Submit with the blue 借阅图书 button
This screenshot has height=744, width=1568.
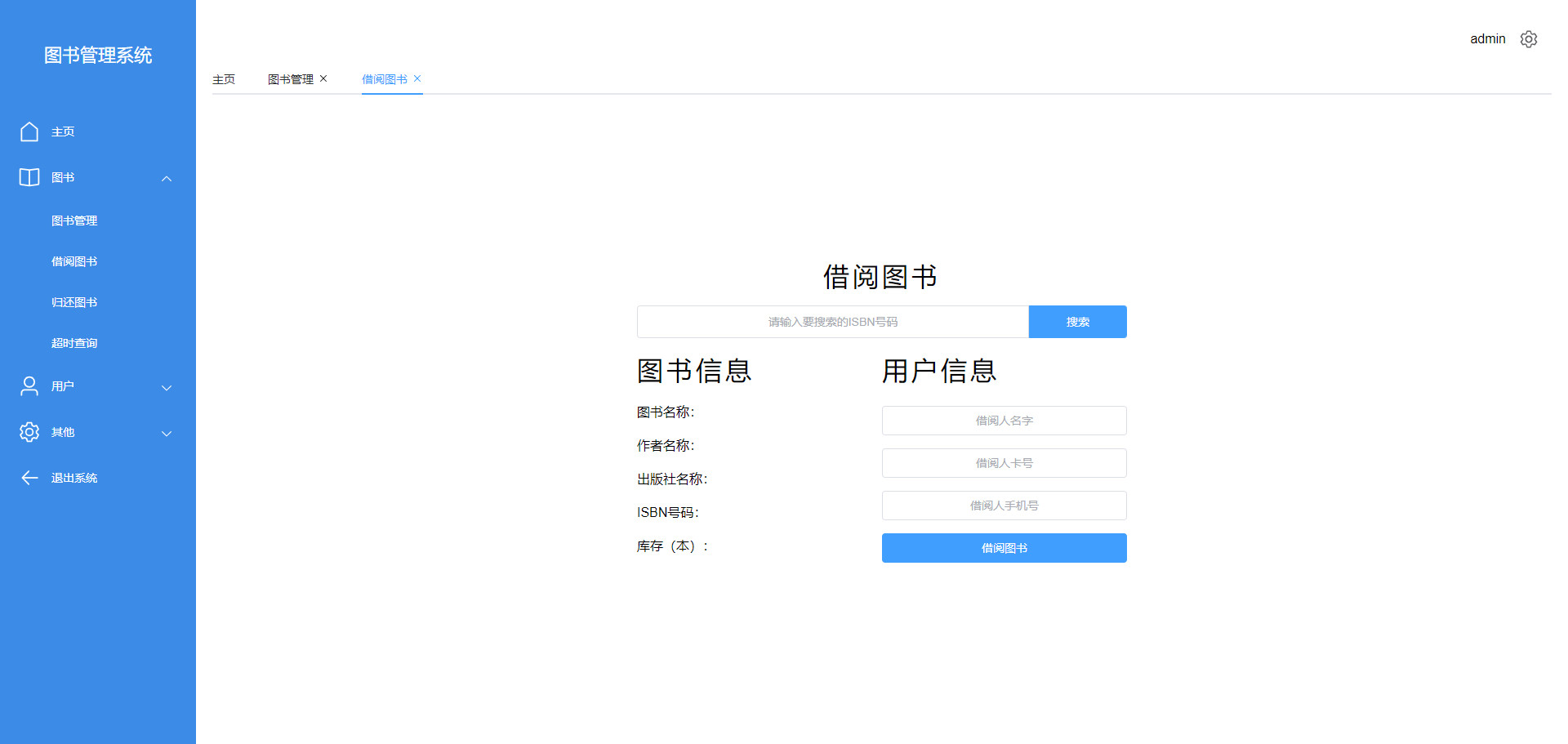coord(1004,548)
